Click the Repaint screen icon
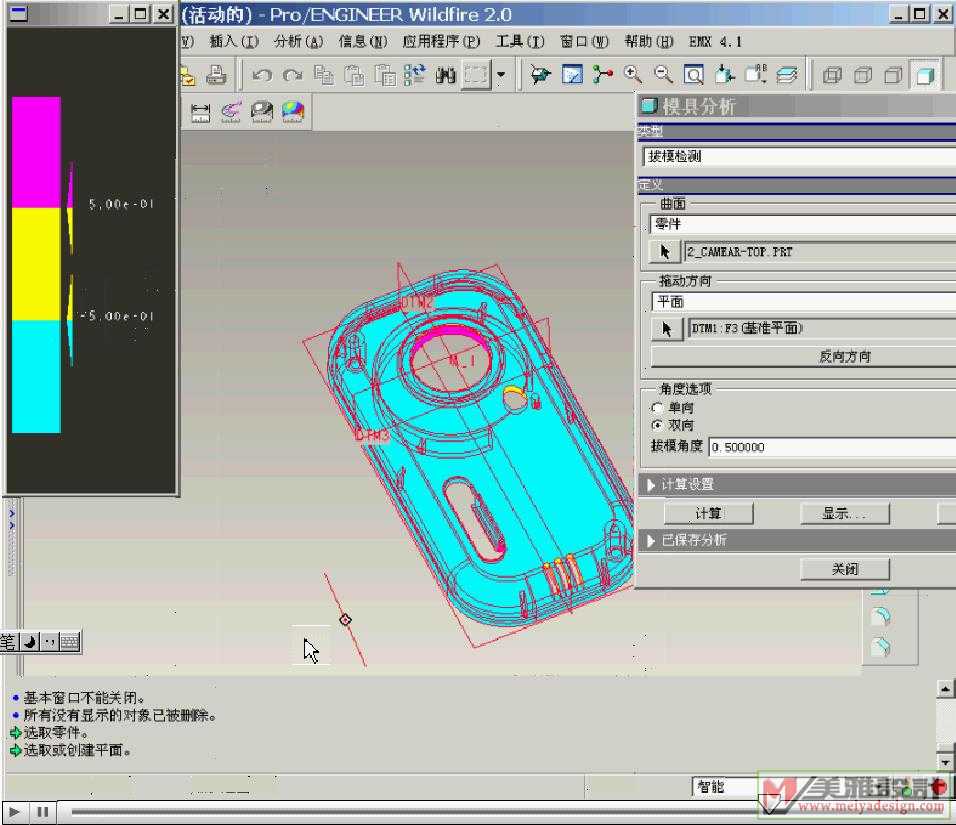Screen dimensions: 956x825 click(572, 75)
